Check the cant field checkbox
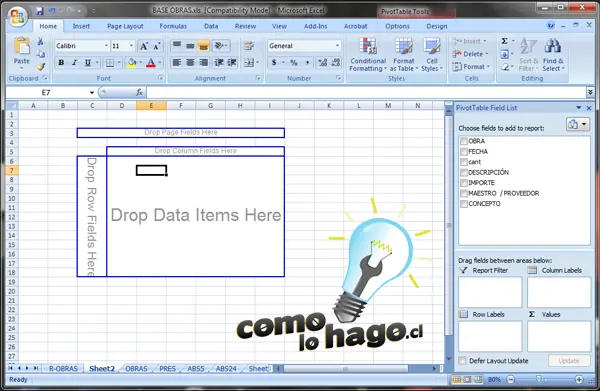Image resolution: width=600 pixels, height=391 pixels. tap(464, 162)
